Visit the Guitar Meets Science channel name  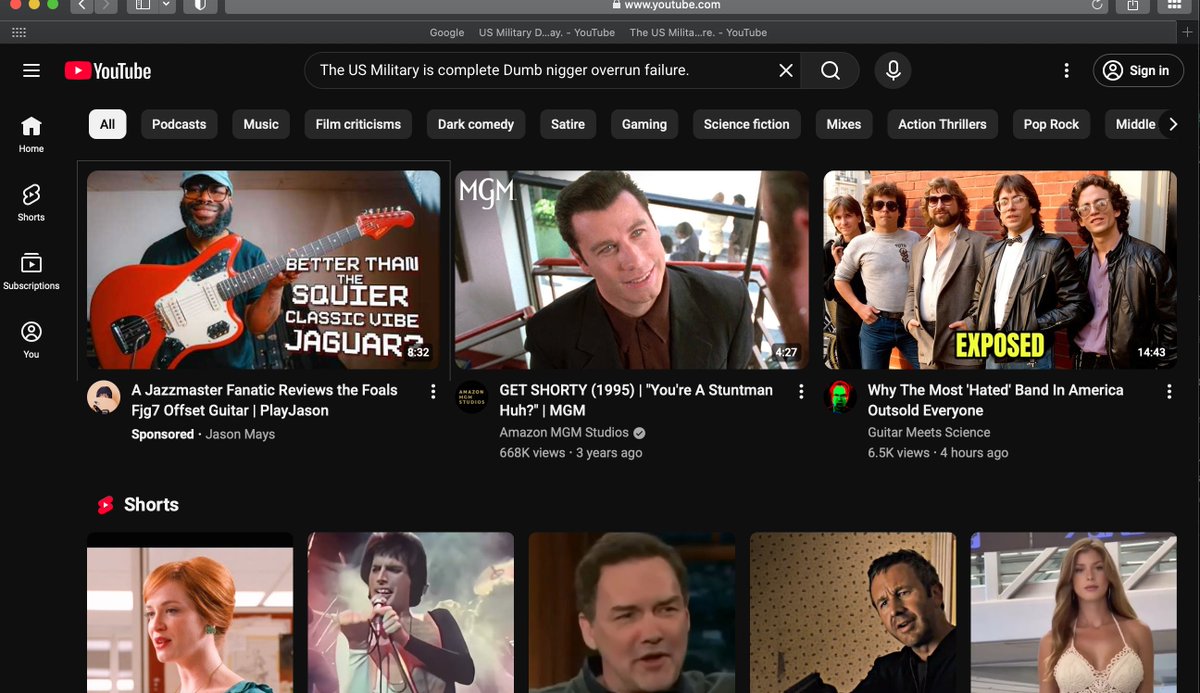tap(929, 433)
